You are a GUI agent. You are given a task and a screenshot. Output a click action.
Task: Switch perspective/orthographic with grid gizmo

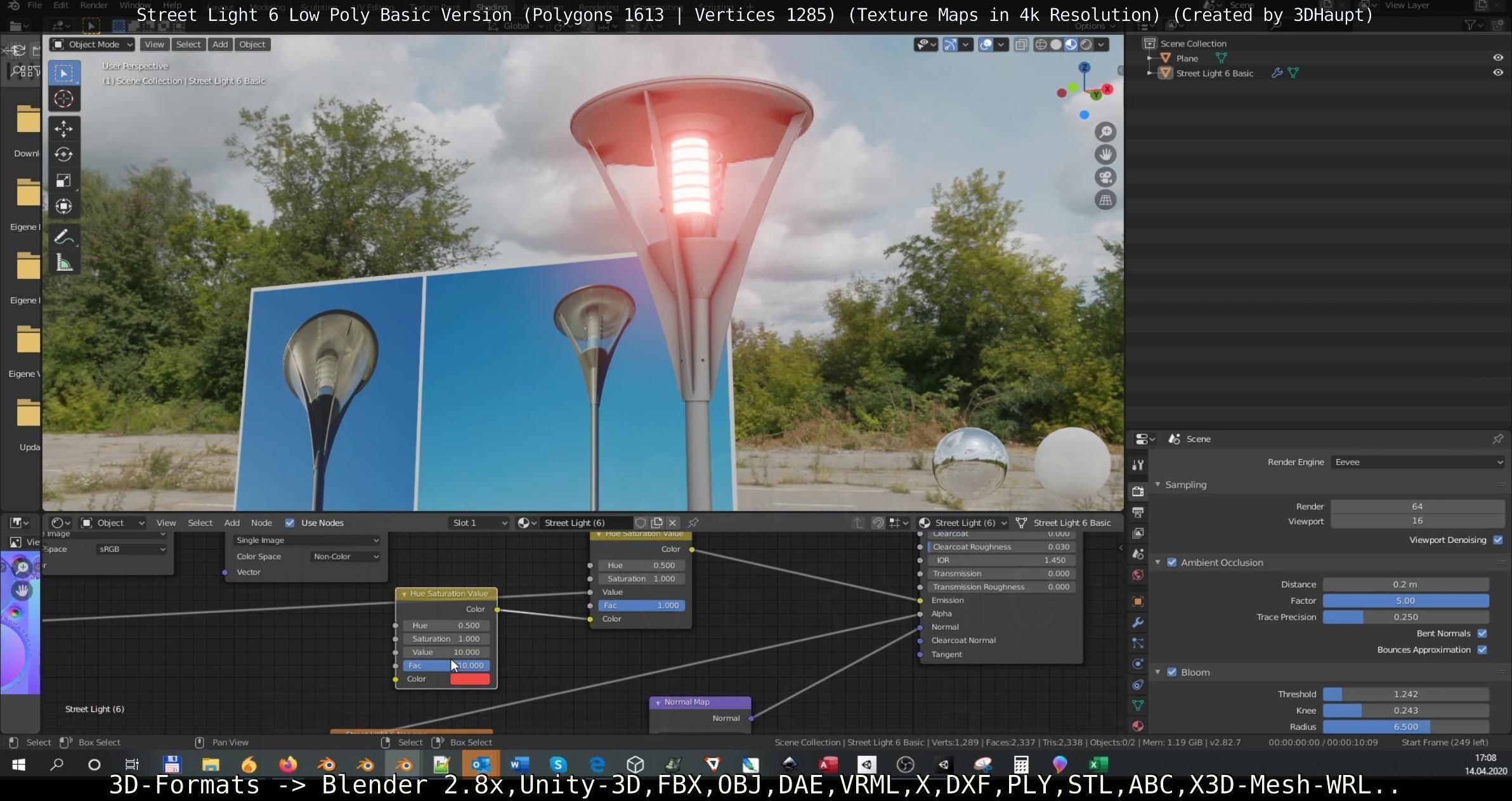click(x=1105, y=200)
